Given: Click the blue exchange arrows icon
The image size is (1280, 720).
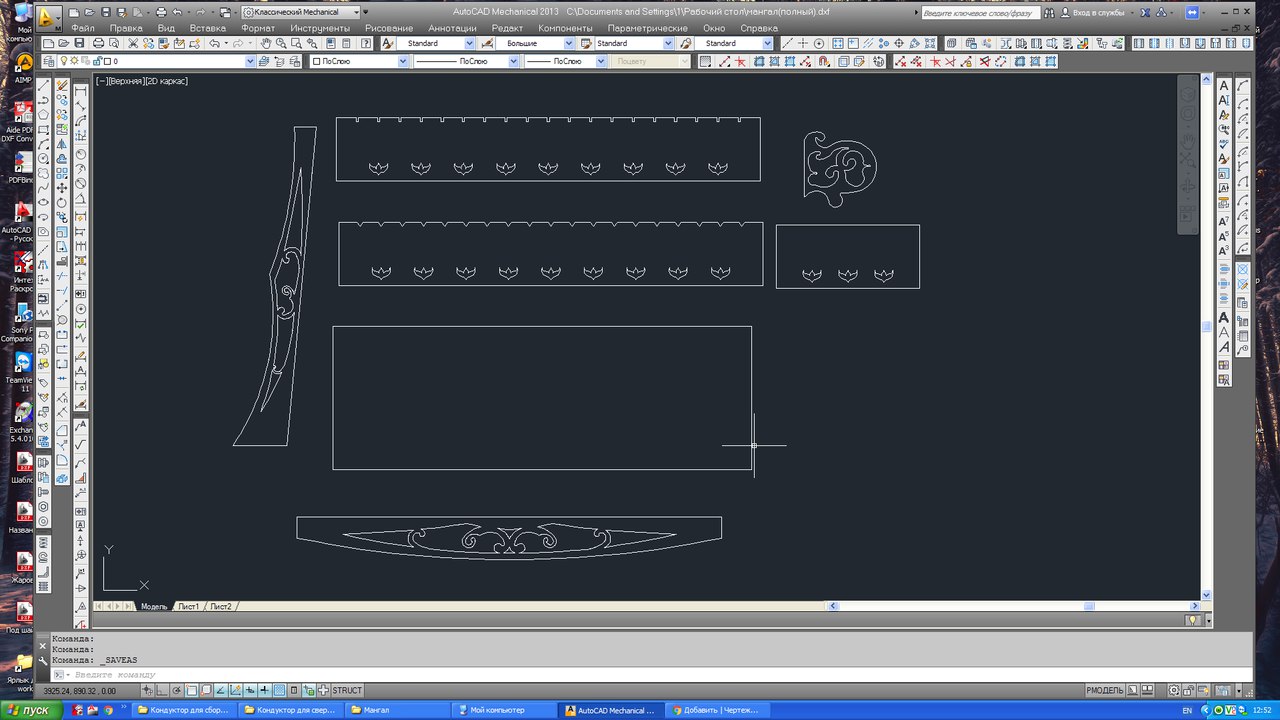Looking at the screenshot, I should point(1192,13).
